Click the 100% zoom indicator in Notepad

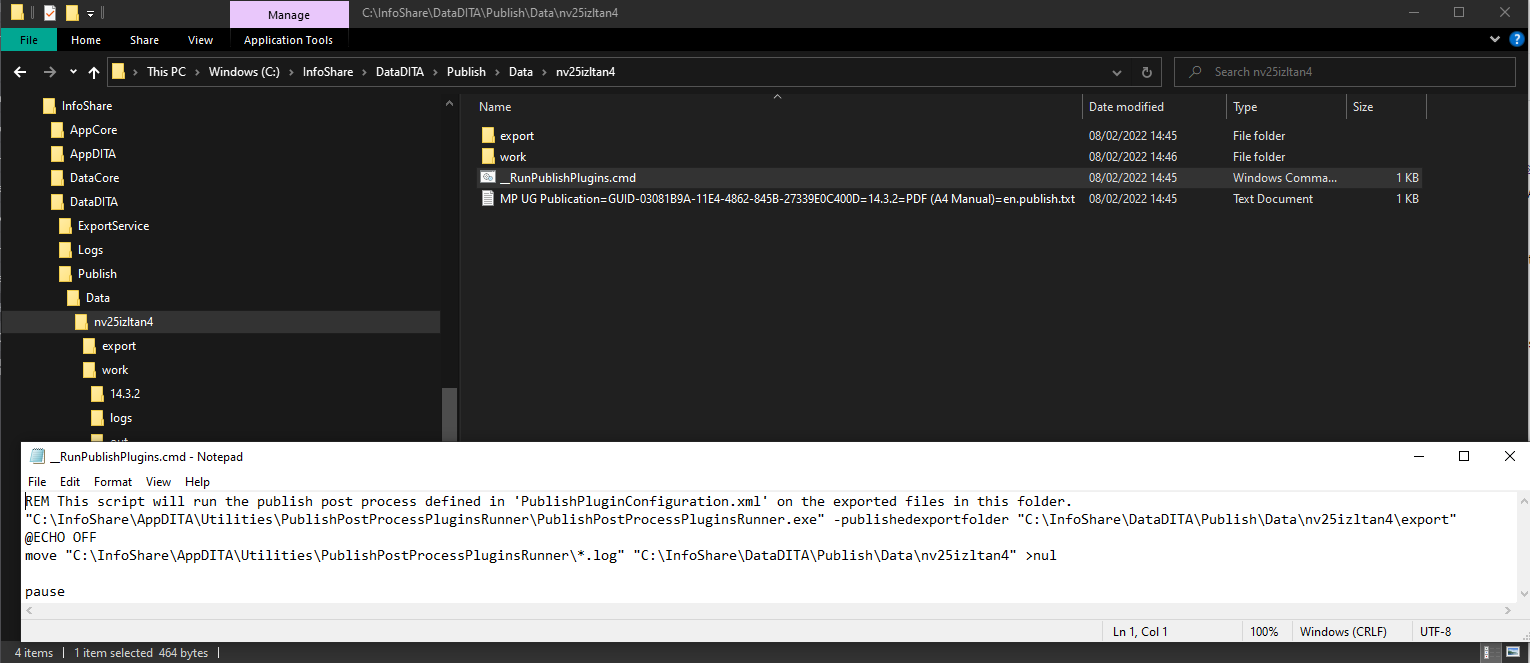tap(1264, 631)
